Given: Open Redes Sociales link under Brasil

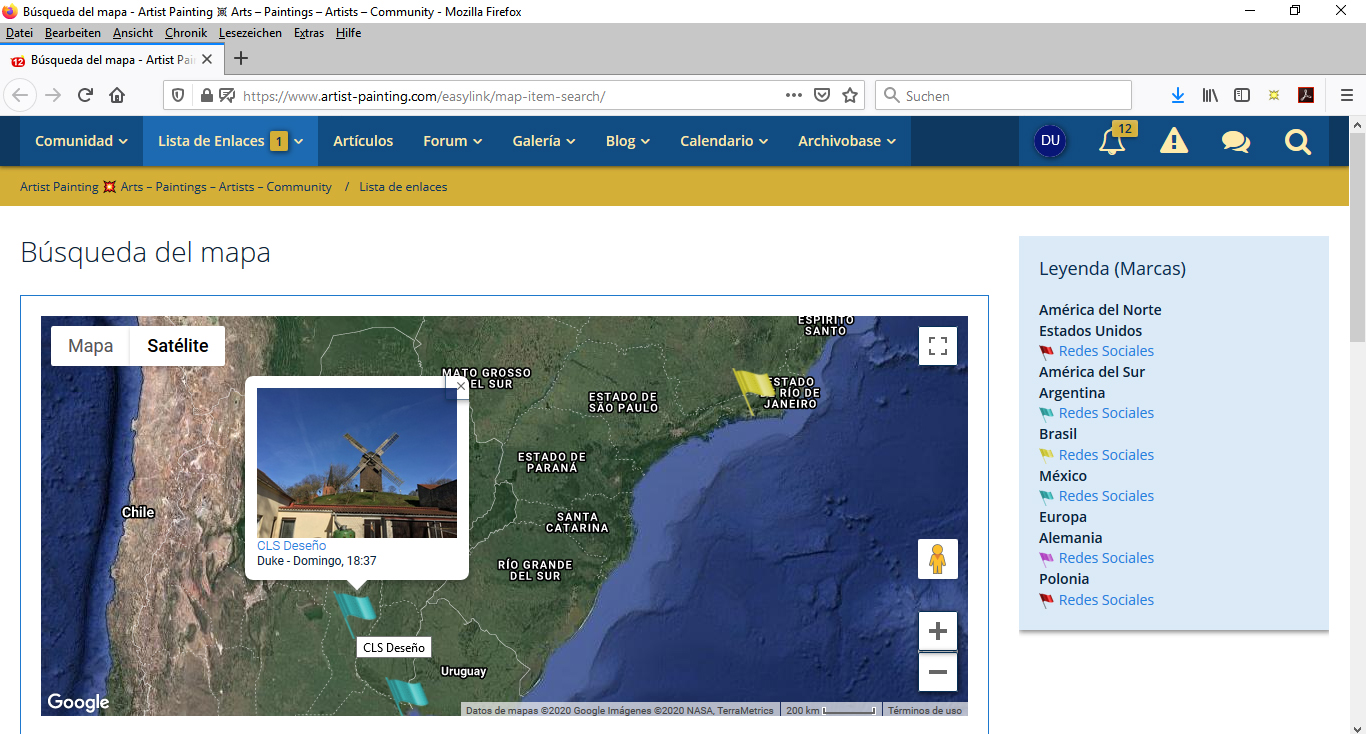Looking at the screenshot, I should tap(1106, 455).
